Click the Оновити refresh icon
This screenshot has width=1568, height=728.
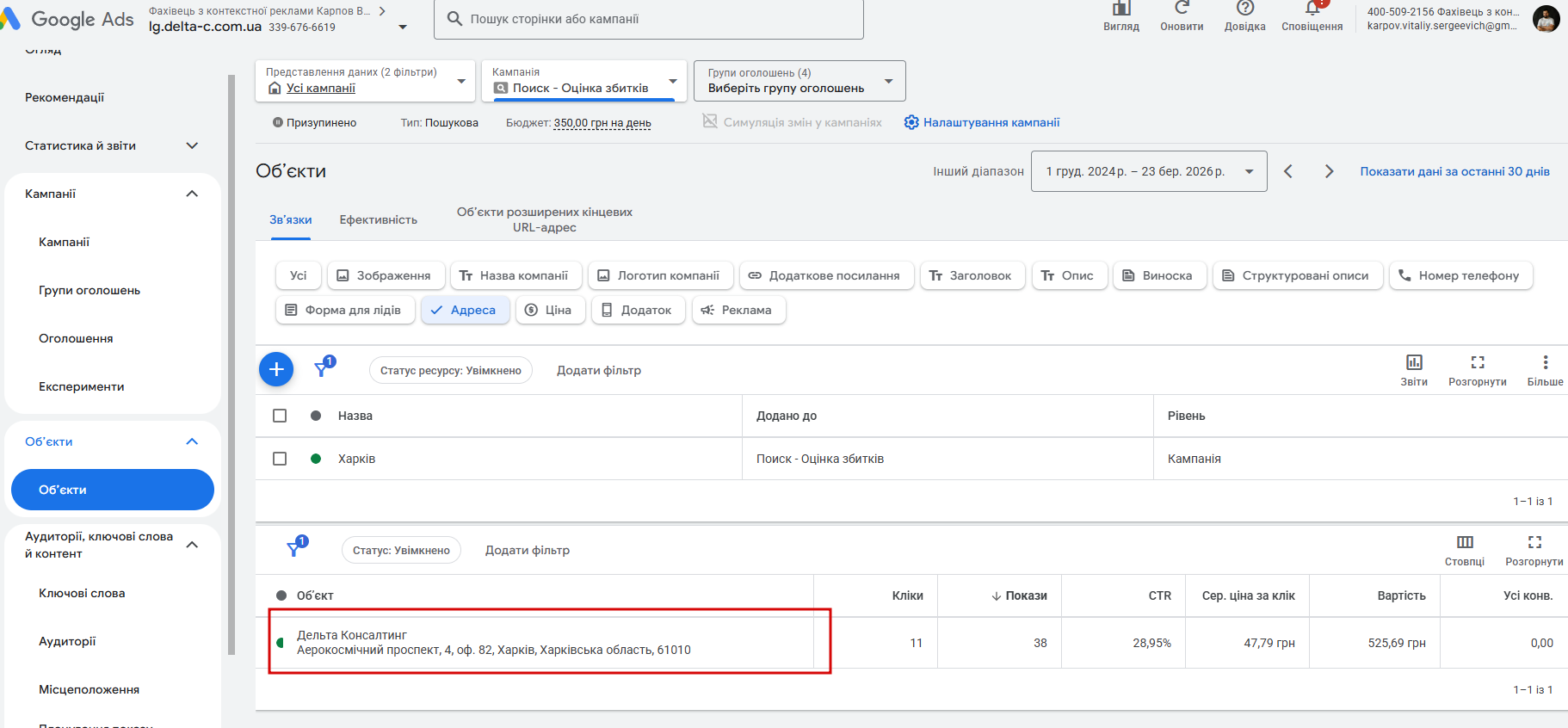pyautogui.click(x=1182, y=9)
